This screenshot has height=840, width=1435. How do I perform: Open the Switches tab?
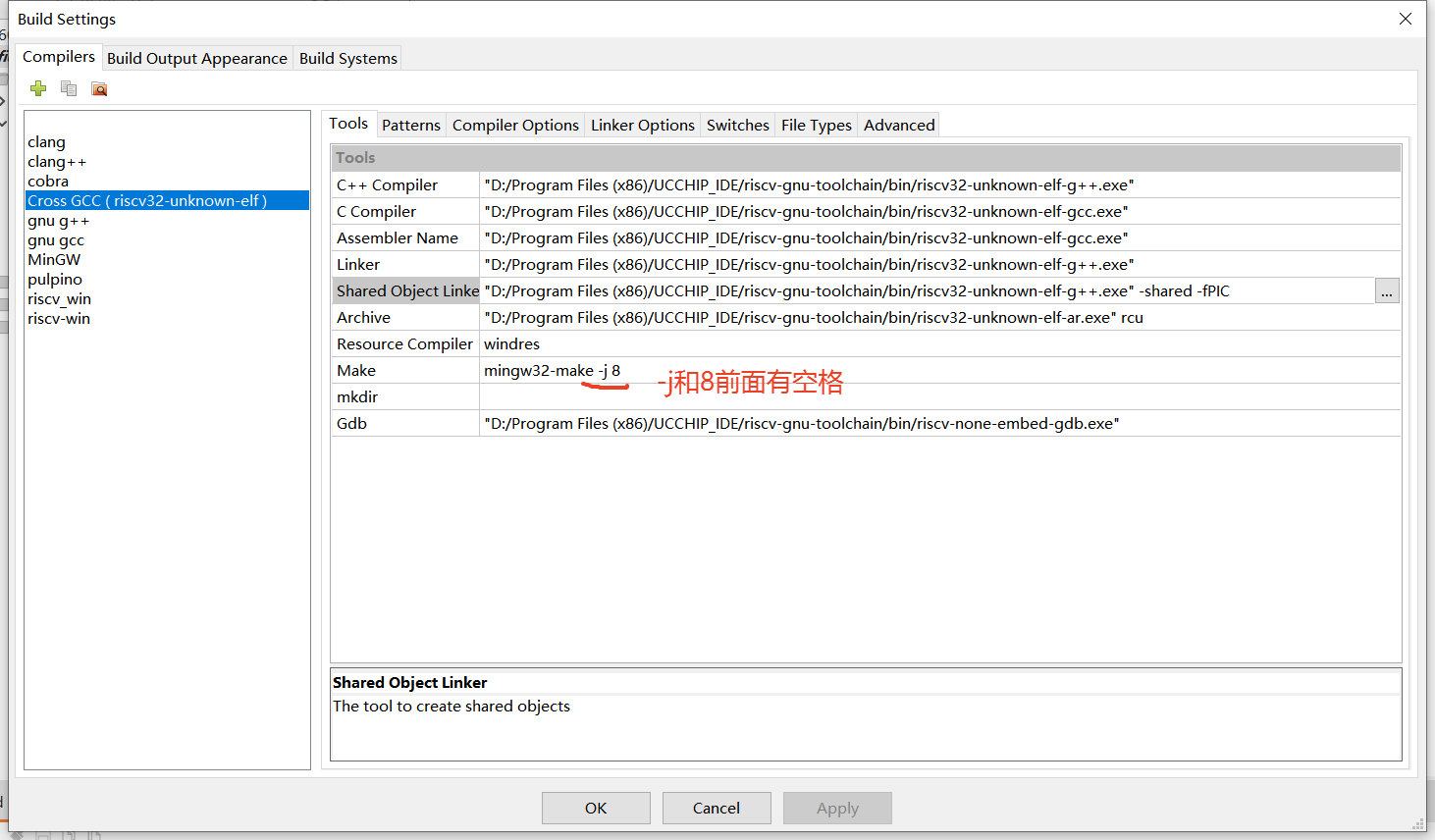pyautogui.click(x=738, y=125)
